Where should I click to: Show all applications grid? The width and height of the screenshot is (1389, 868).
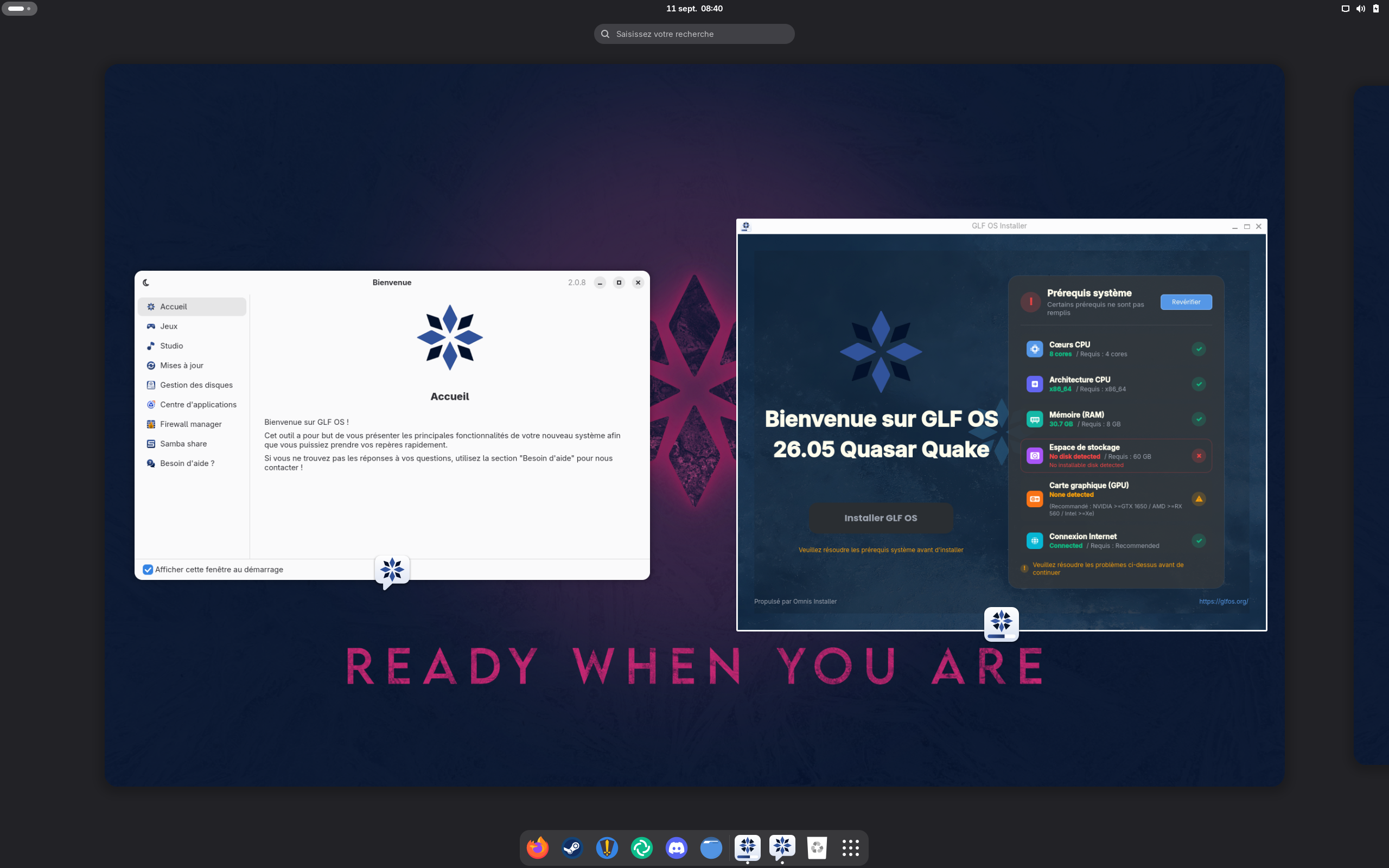(x=851, y=847)
